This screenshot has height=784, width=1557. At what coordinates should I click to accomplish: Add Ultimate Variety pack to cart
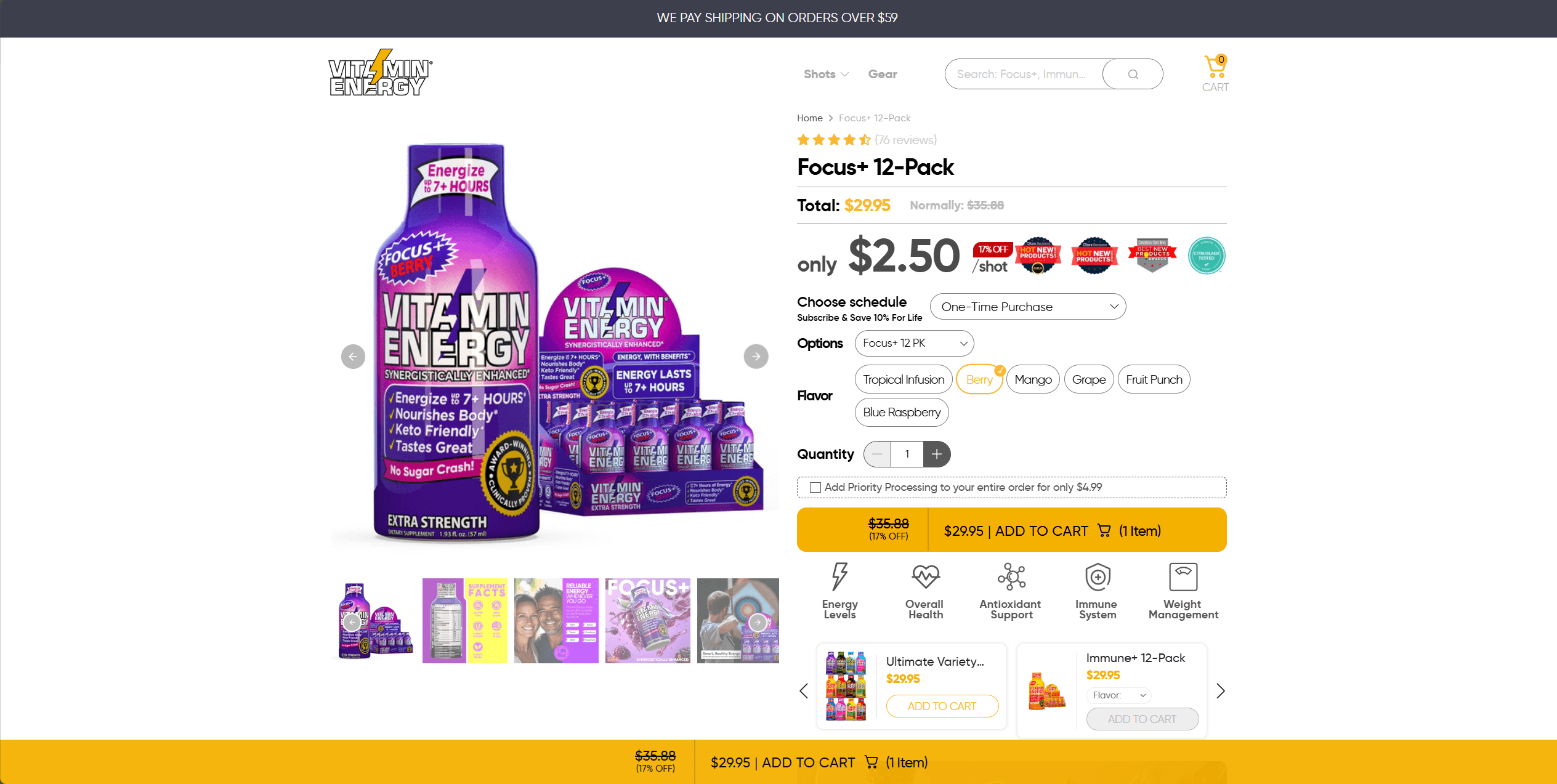942,706
